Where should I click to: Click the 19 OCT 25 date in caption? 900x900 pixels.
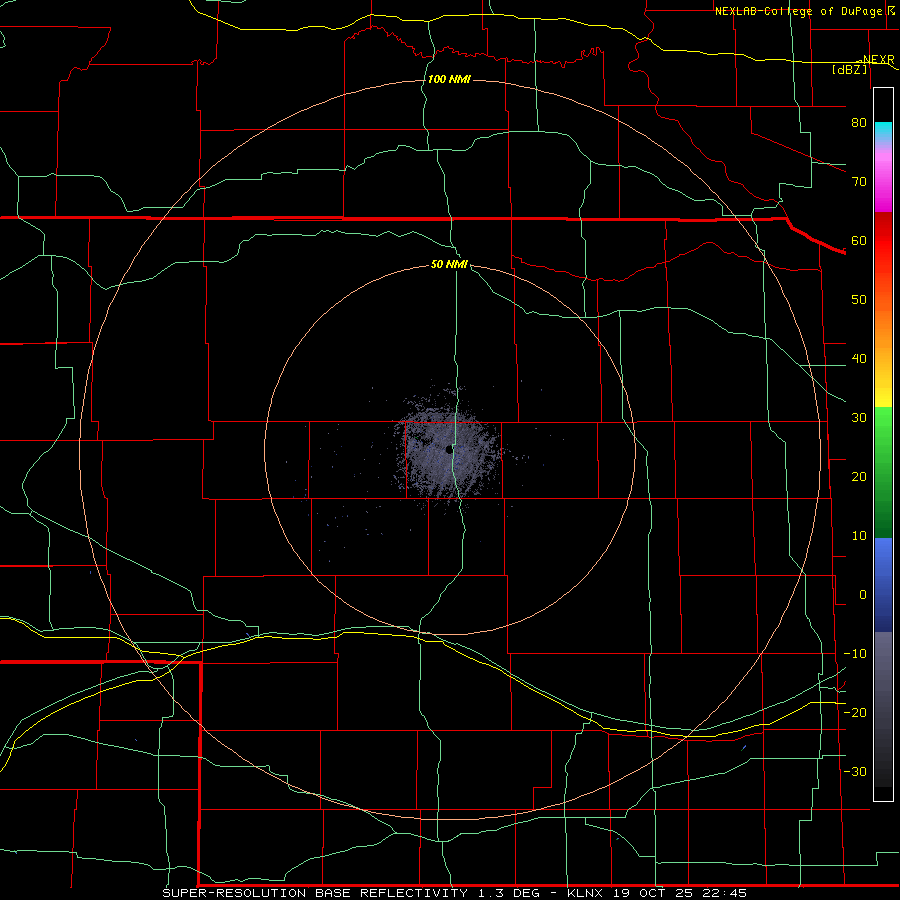click(655, 893)
